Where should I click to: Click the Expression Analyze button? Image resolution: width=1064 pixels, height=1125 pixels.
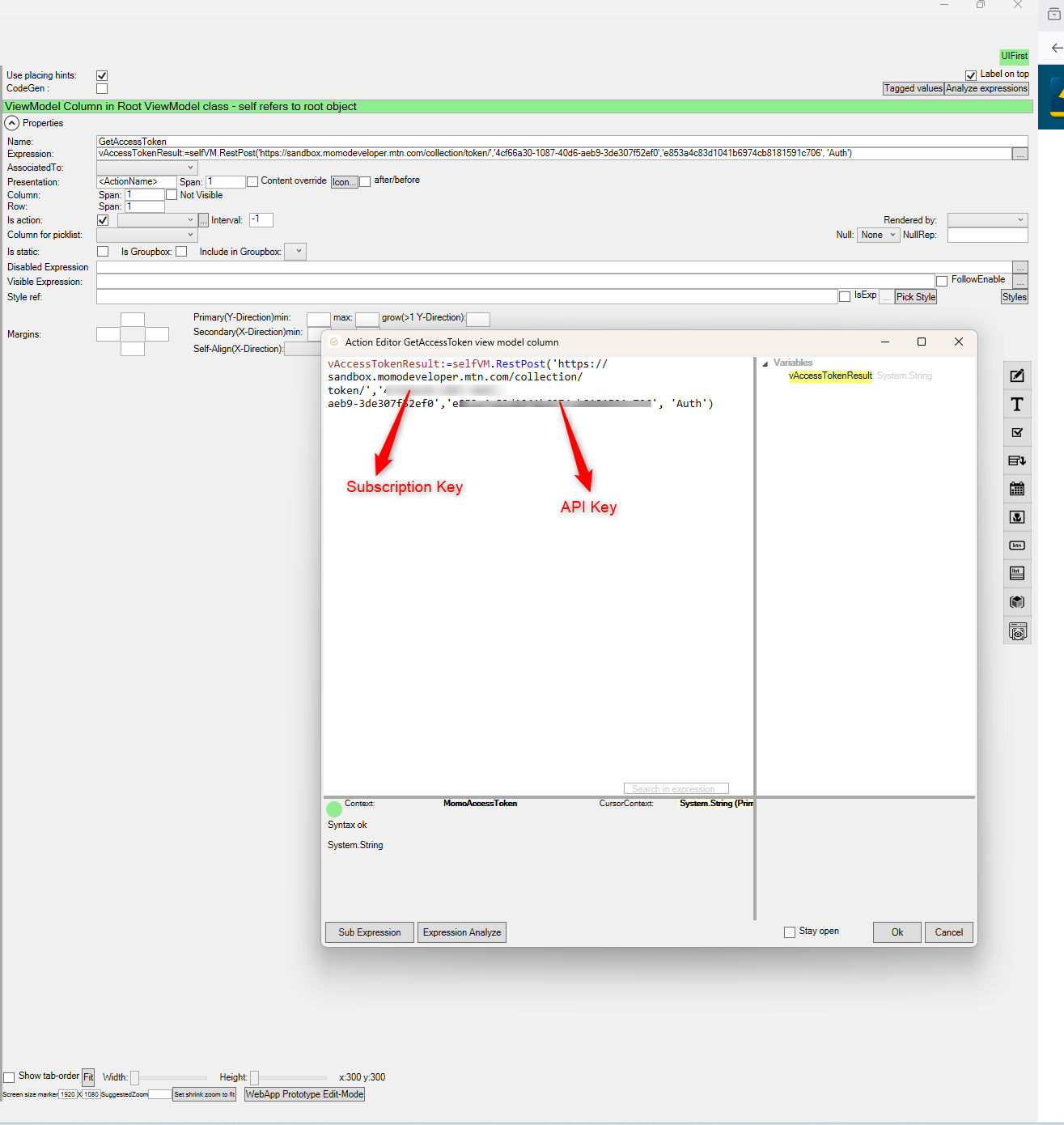point(461,932)
